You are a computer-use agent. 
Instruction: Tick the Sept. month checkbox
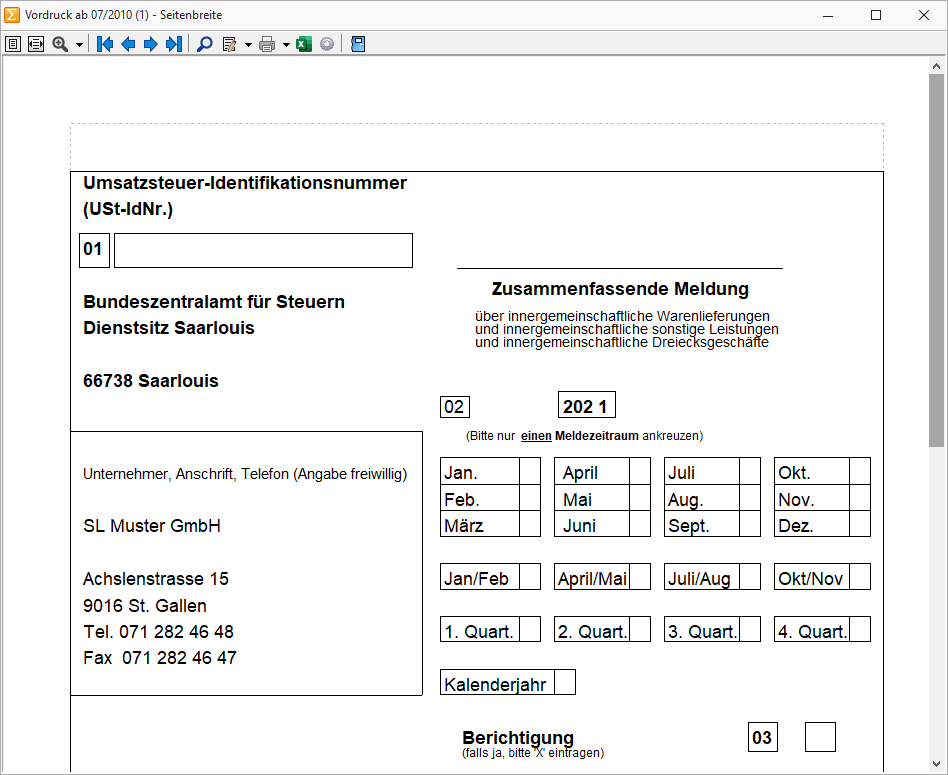pyautogui.click(x=750, y=524)
